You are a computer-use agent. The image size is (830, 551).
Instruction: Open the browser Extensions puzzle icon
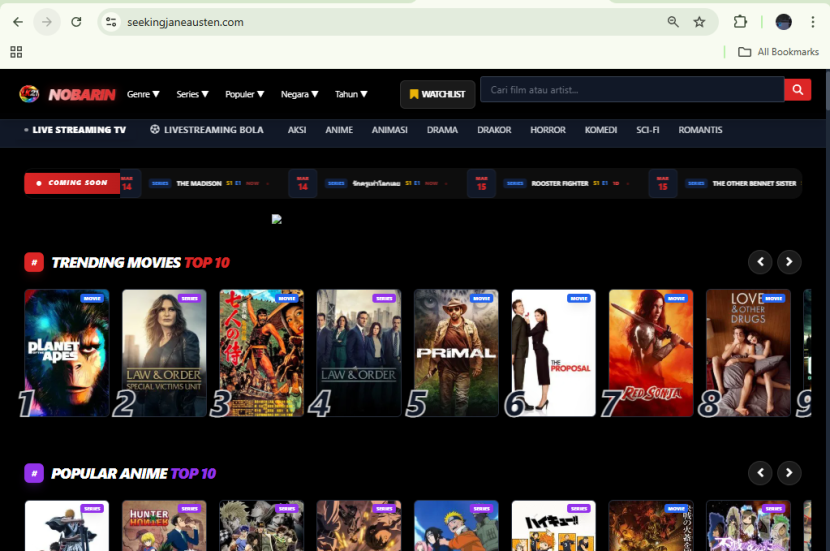741,22
